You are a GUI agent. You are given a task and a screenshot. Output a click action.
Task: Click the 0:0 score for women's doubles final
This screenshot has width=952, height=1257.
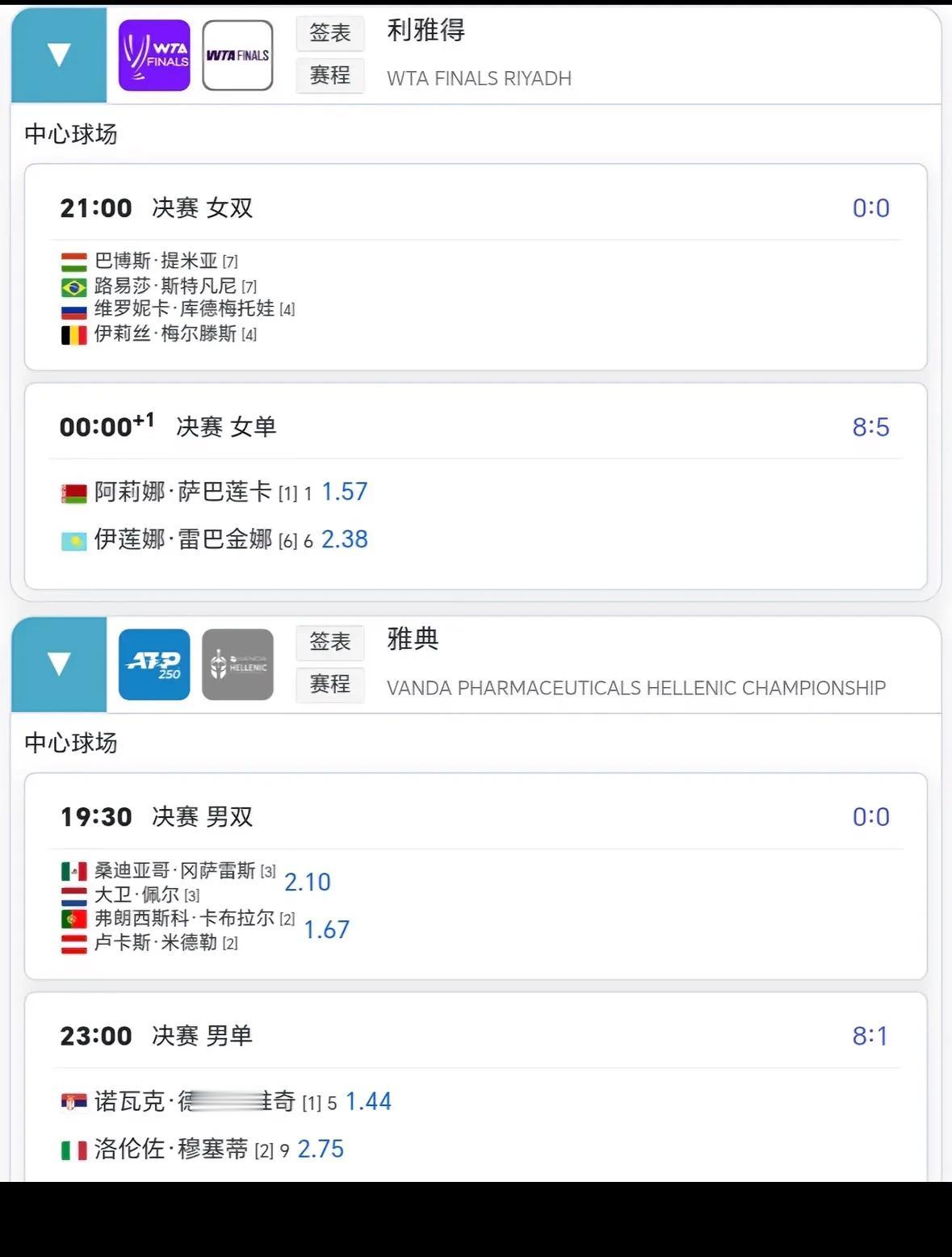click(x=870, y=208)
